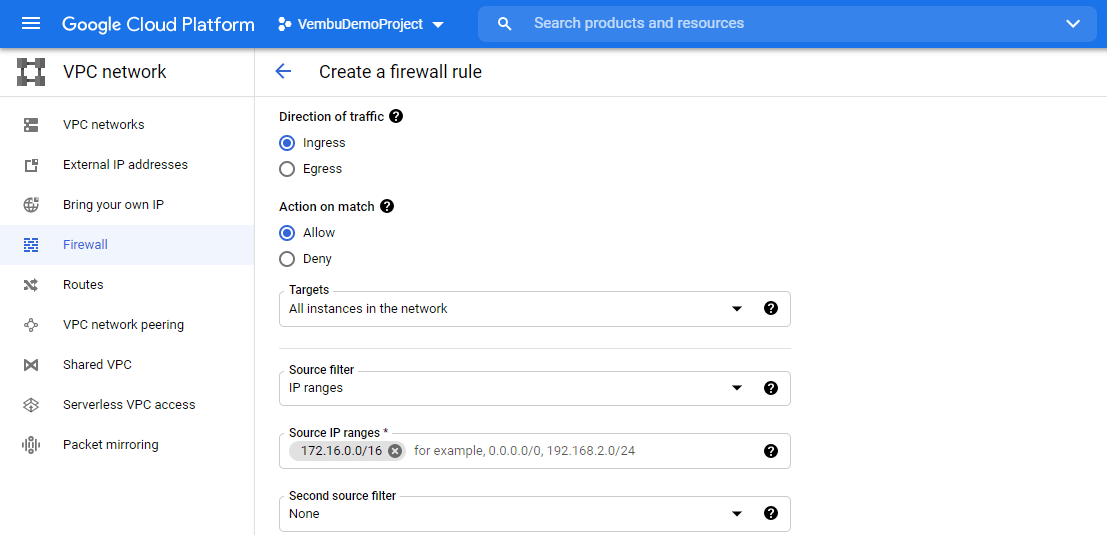Click the Google Cloud Platform logo text

[158, 24]
